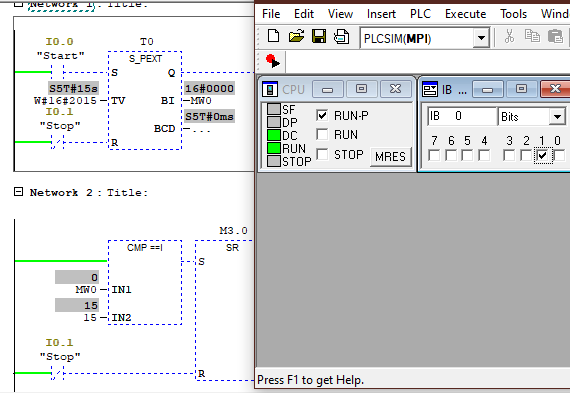Viewport: 570px width, 393px height.
Task: Minimize the IB sub-window
Action: pyautogui.click(x=487, y=89)
